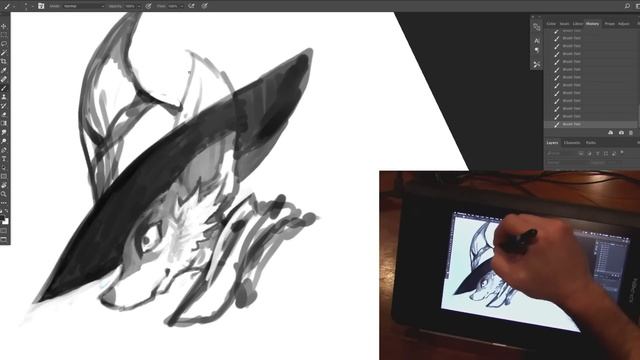Screen dimensions: 640x360
Task: Select the Clone Stamp tool
Action: (4, 97)
